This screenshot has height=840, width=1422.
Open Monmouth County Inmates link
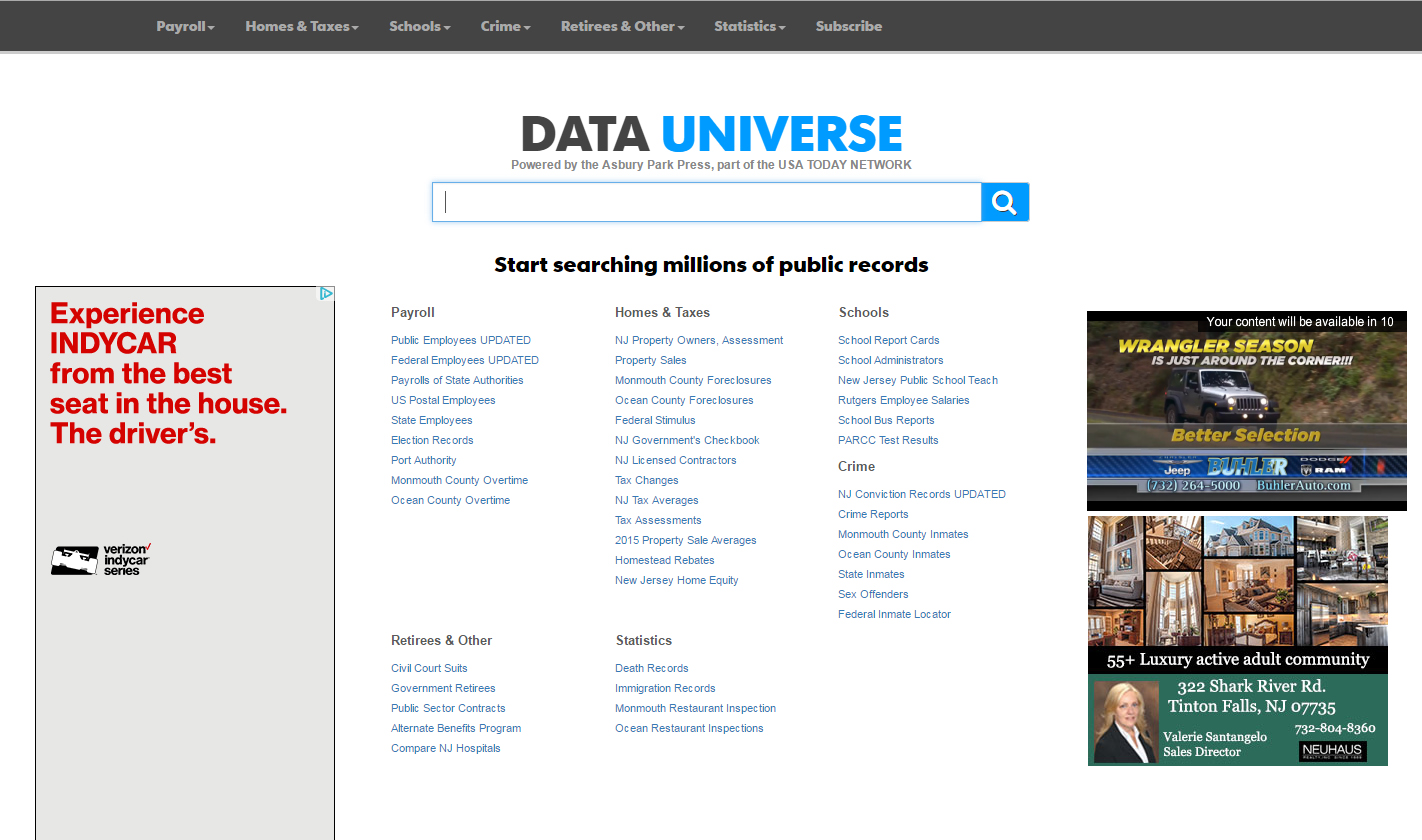[903, 534]
